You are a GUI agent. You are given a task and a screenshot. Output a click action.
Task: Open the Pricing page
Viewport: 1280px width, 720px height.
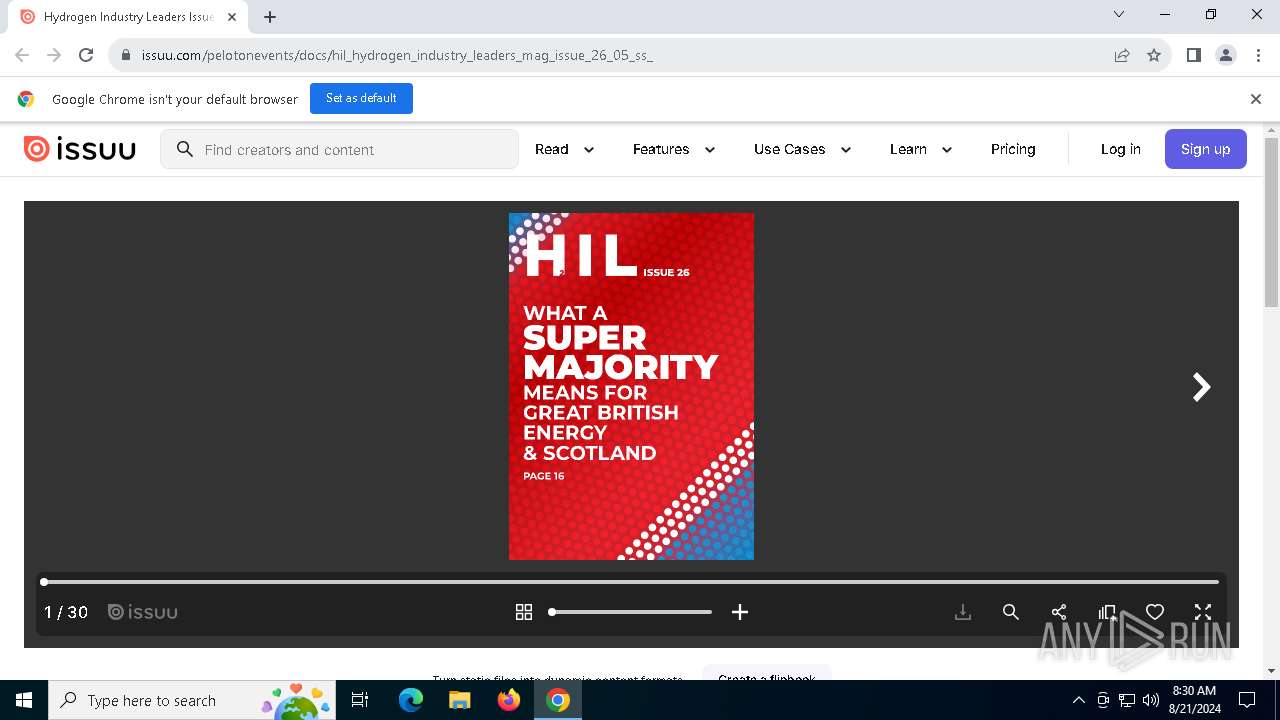(x=1013, y=149)
